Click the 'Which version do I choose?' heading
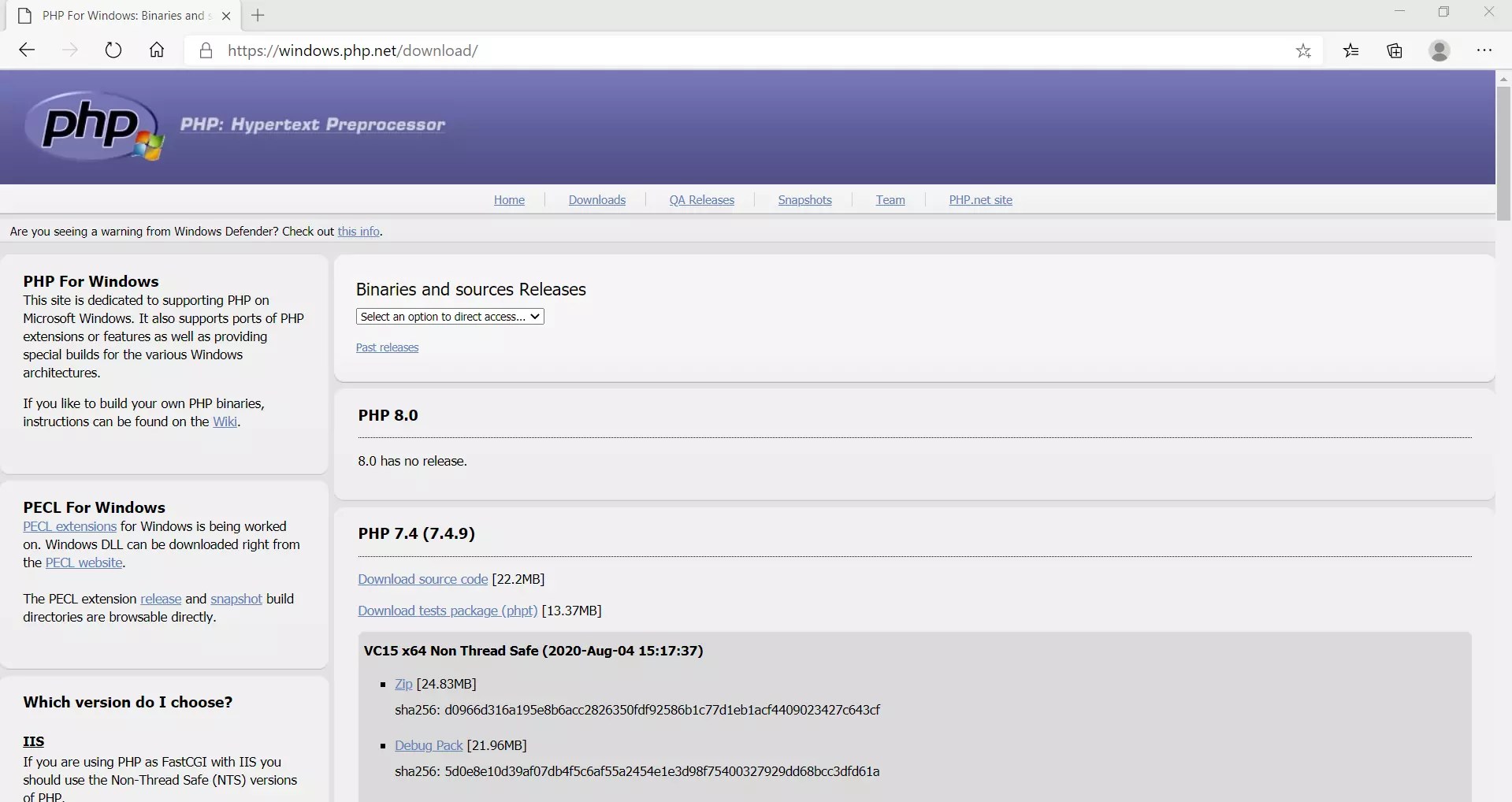 click(128, 702)
